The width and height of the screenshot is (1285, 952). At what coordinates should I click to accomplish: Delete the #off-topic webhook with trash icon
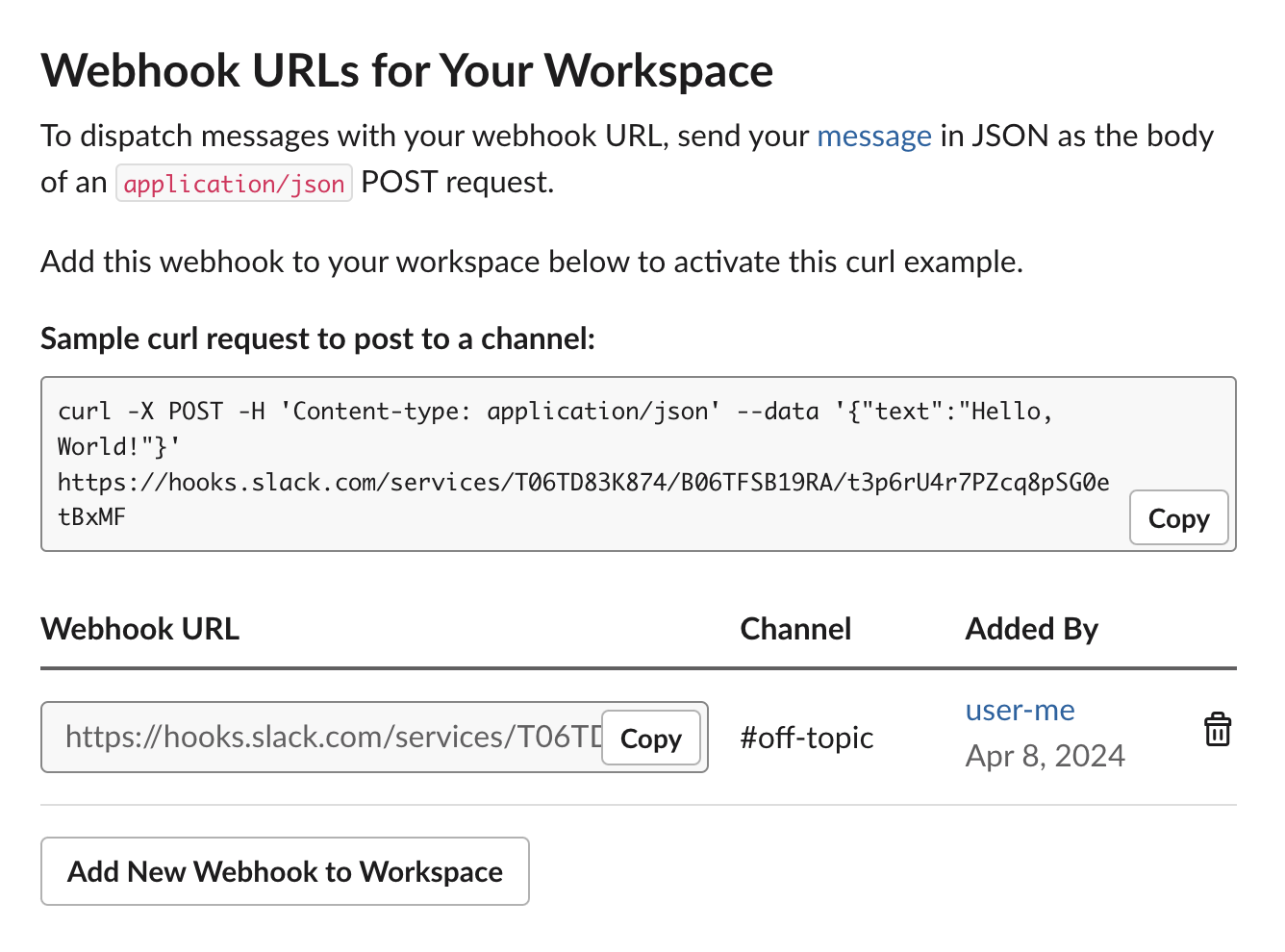(1217, 730)
